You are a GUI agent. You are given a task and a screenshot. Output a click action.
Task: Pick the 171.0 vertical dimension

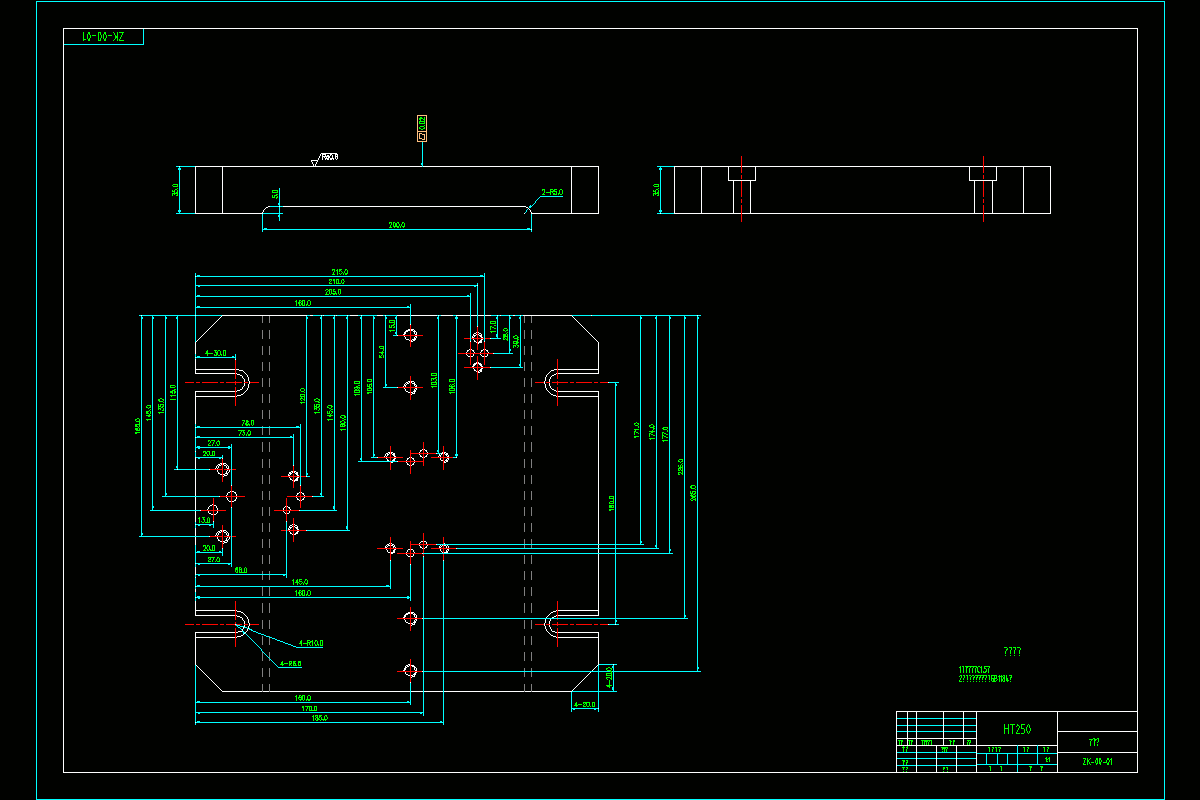(x=638, y=430)
